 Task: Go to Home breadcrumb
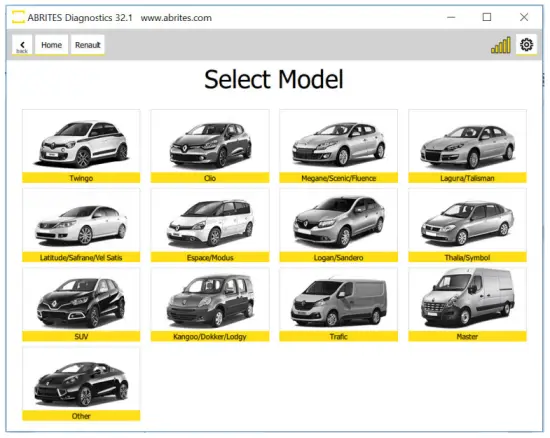pyautogui.click(x=52, y=45)
